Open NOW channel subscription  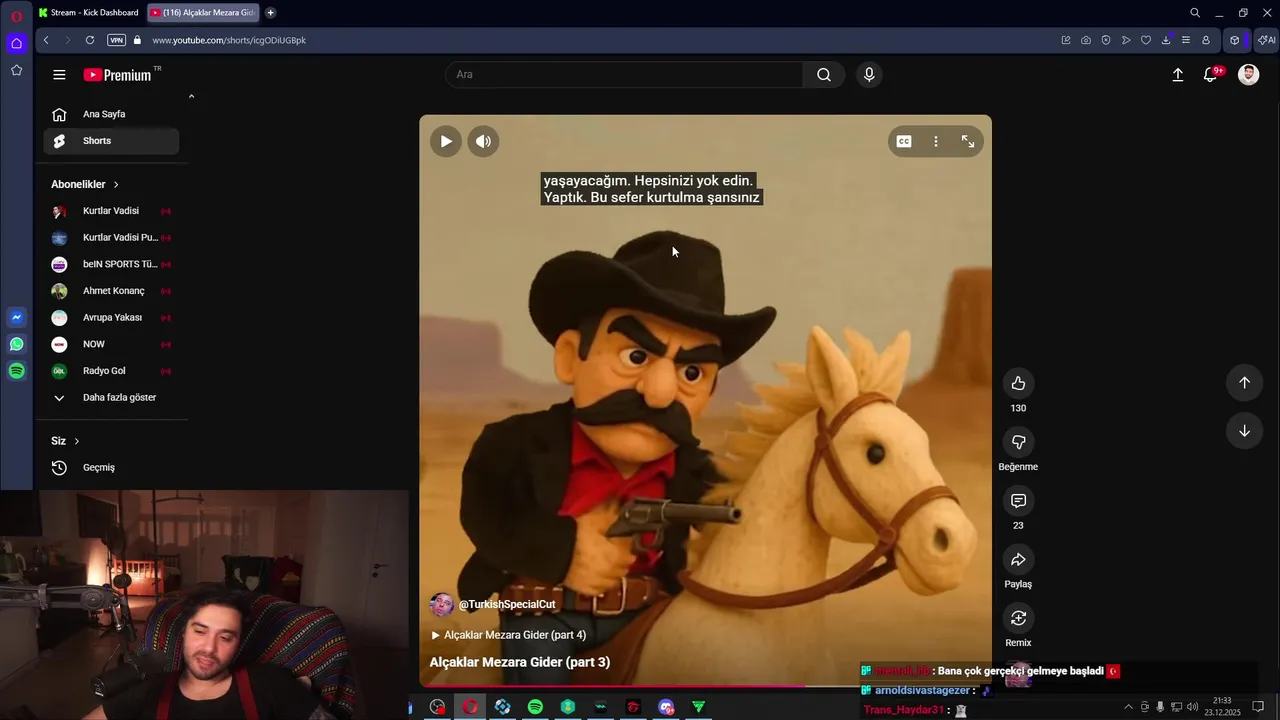point(111,344)
